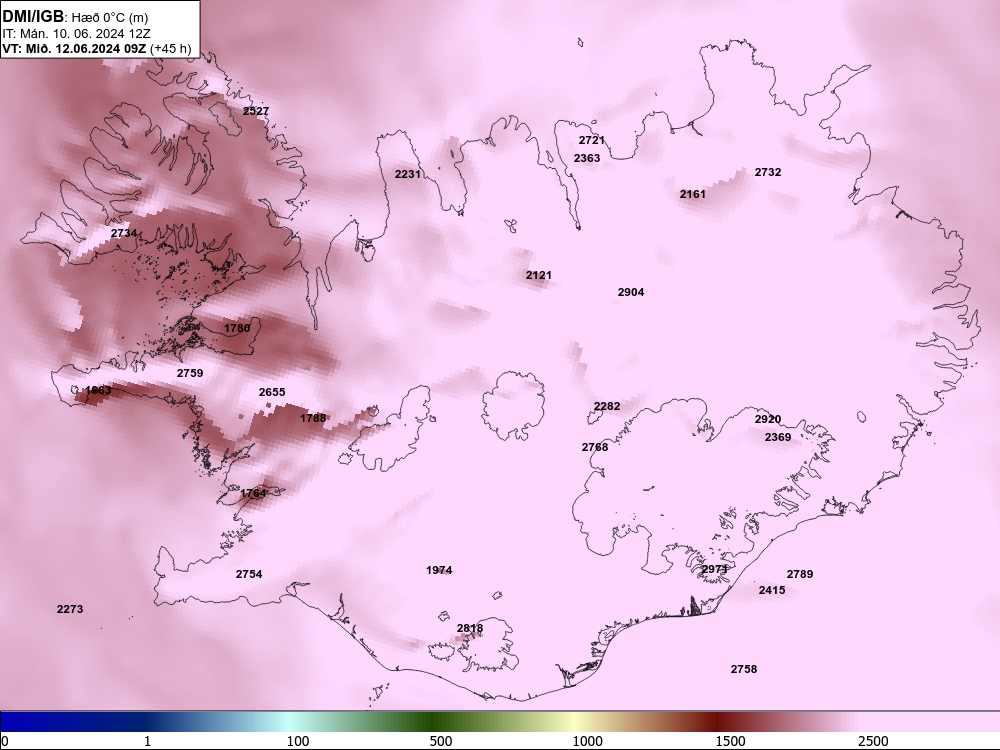This screenshot has width=1000, height=750.
Task: Click the 2527 value in the northwest
Action: click(x=256, y=111)
